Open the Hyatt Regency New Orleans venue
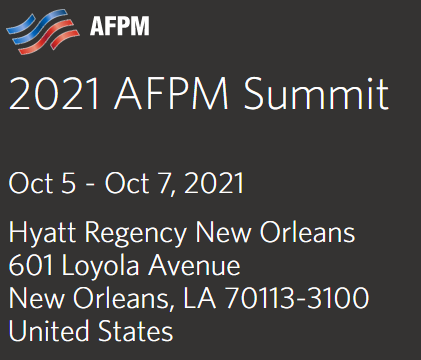The height and width of the screenshot is (360, 421). click(x=182, y=233)
